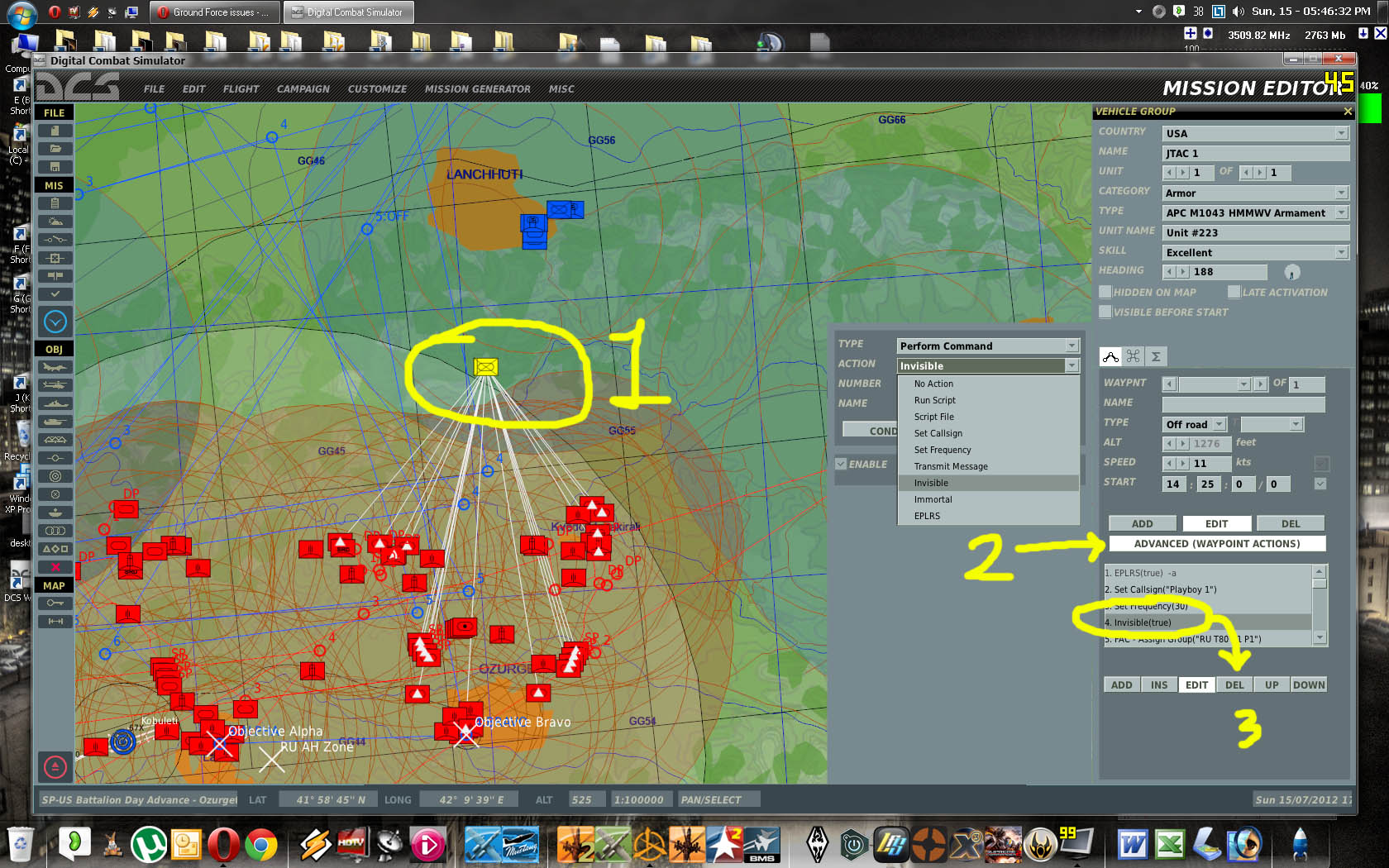The height and width of the screenshot is (868, 1389).
Task: Click the Advanced (Waypoint Actions) button
Action: (1217, 543)
